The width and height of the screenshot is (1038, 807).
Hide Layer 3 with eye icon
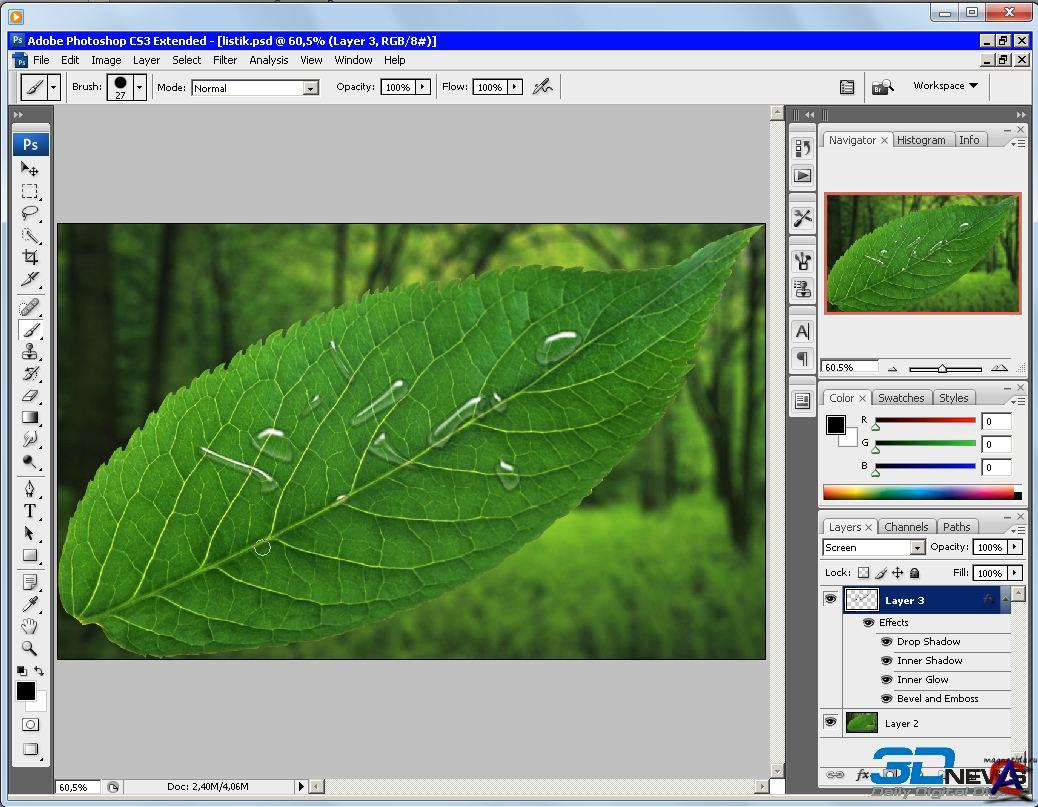click(830, 600)
